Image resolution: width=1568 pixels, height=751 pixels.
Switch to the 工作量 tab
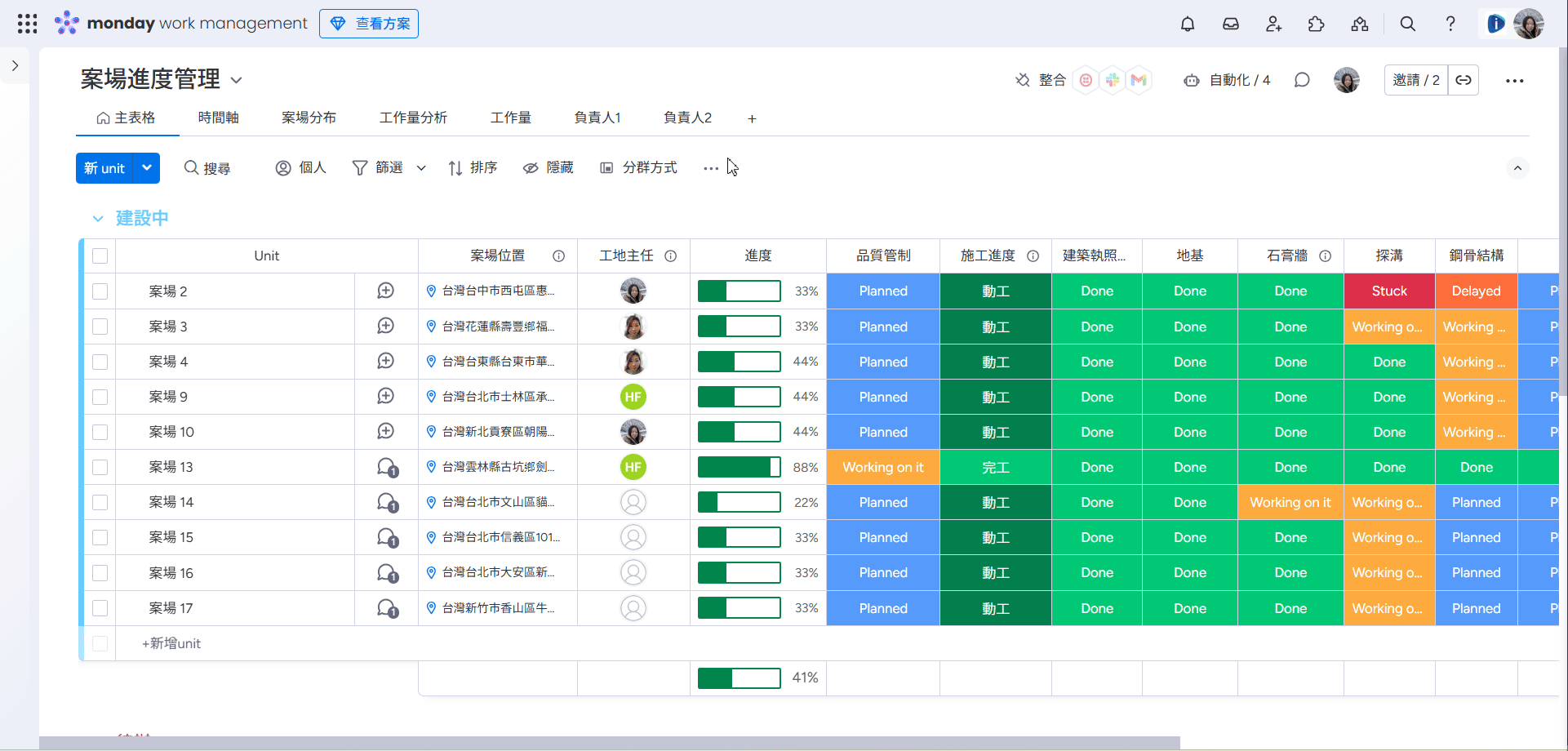pyautogui.click(x=511, y=118)
